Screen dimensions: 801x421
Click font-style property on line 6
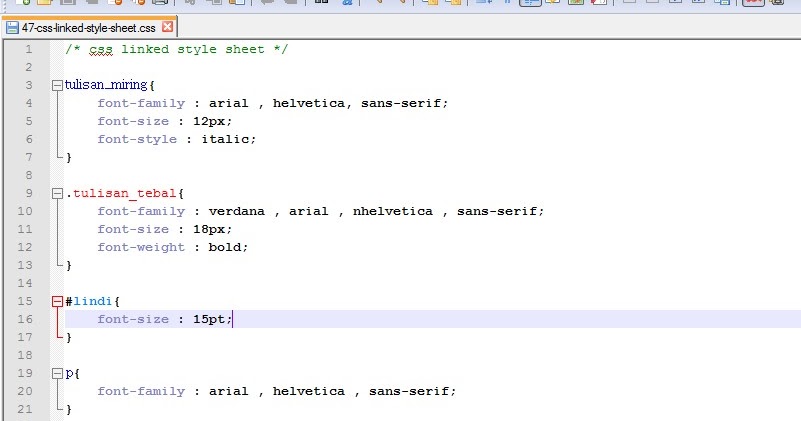[x=137, y=139]
